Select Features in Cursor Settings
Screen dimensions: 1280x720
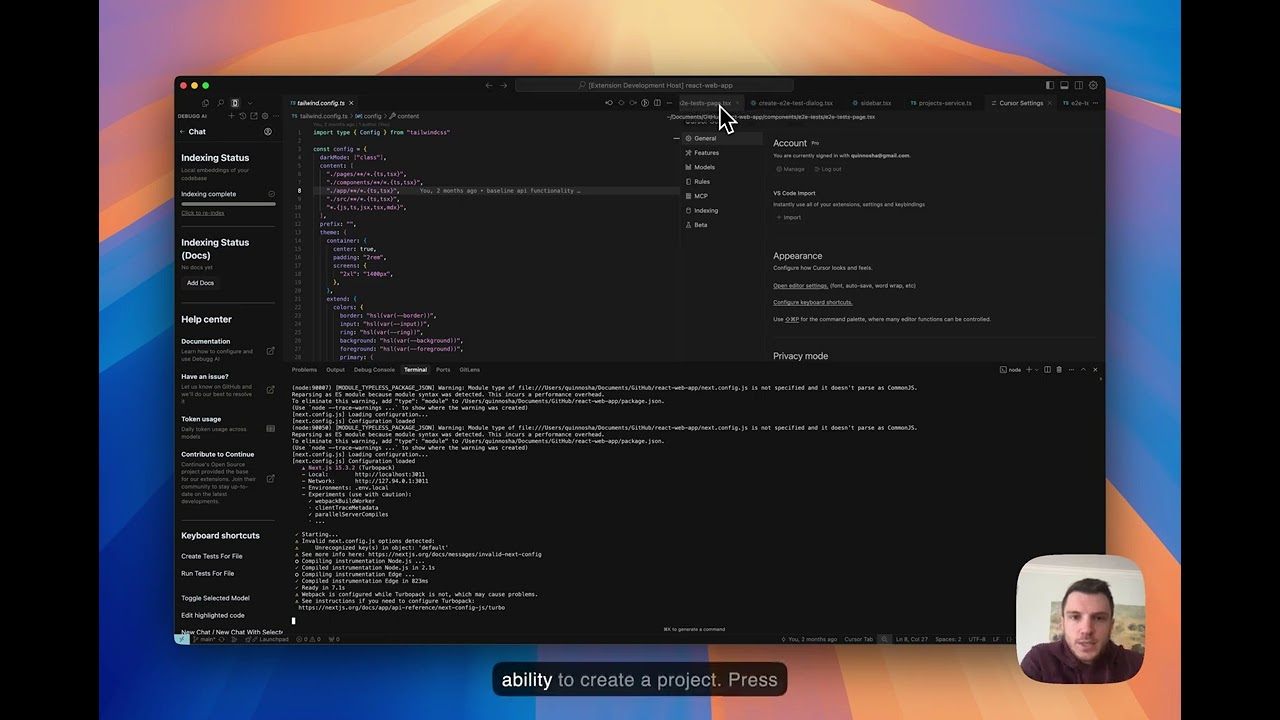point(723,153)
